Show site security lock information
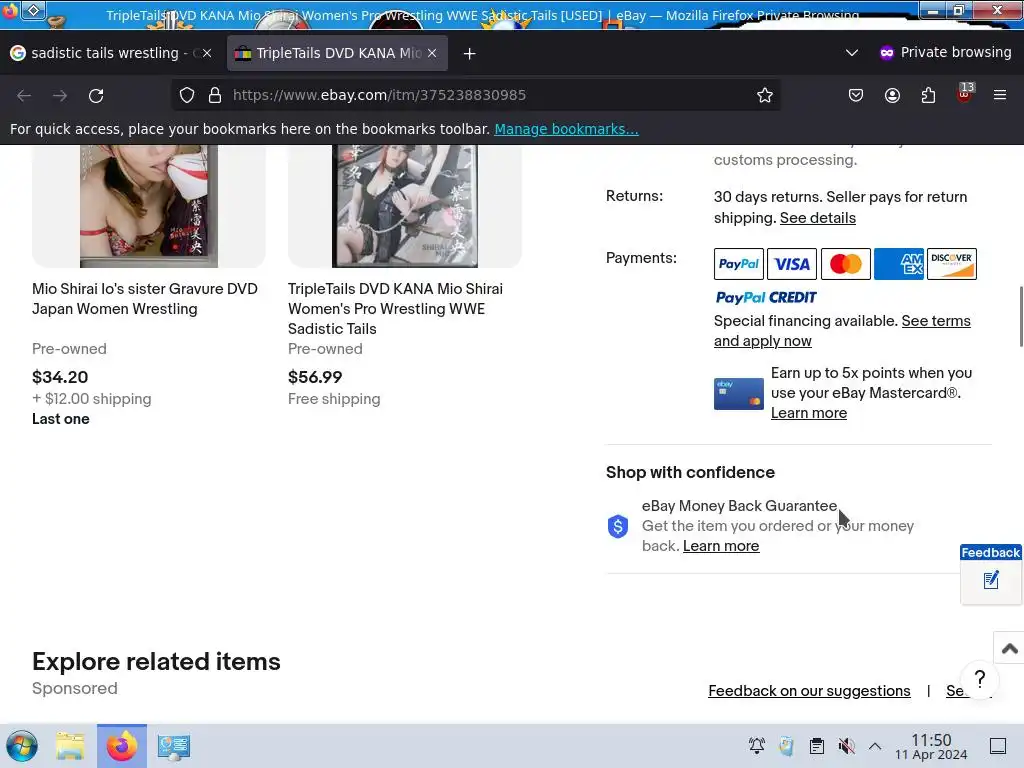The height and width of the screenshot is (768, 1024). [x=215, y=95]
